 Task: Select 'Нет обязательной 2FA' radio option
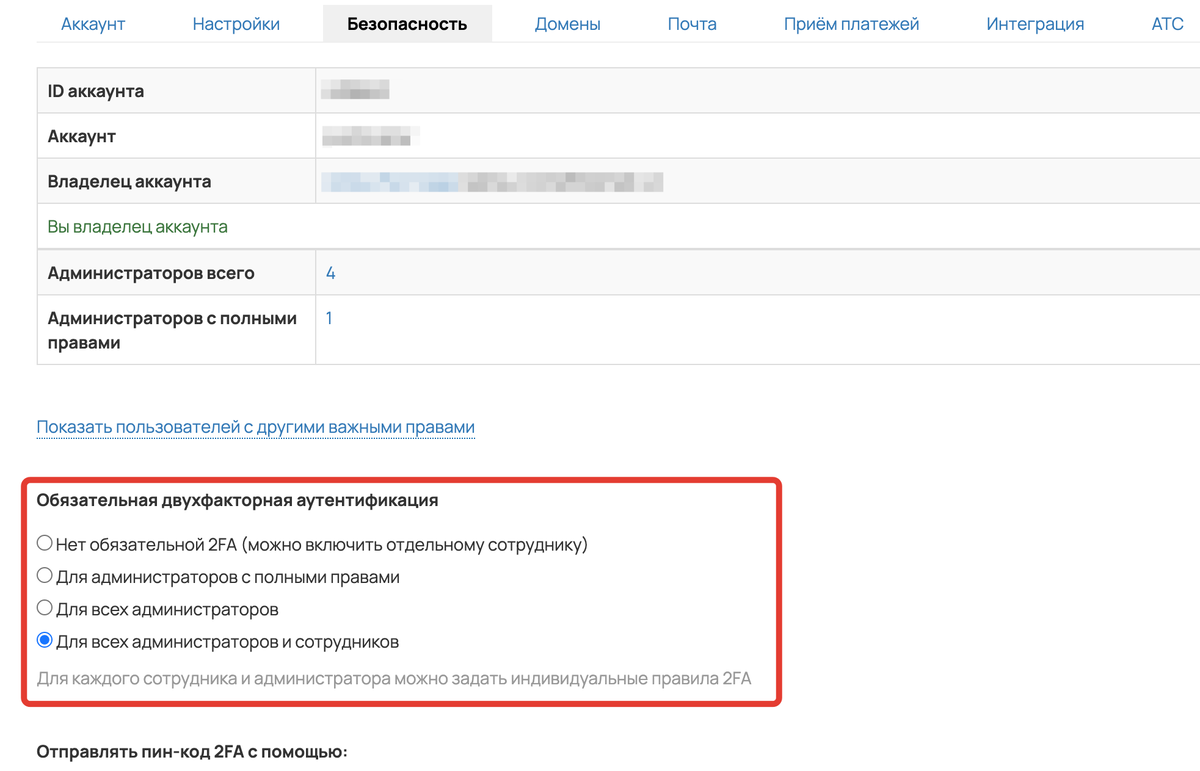(x=45, y=544)
